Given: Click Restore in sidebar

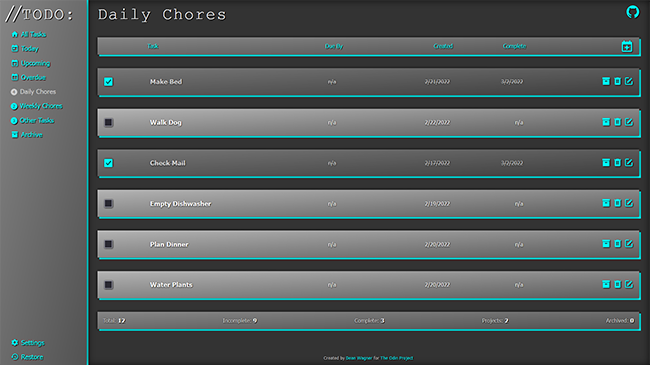Looking at the screenshot, I should click(27, 357).
